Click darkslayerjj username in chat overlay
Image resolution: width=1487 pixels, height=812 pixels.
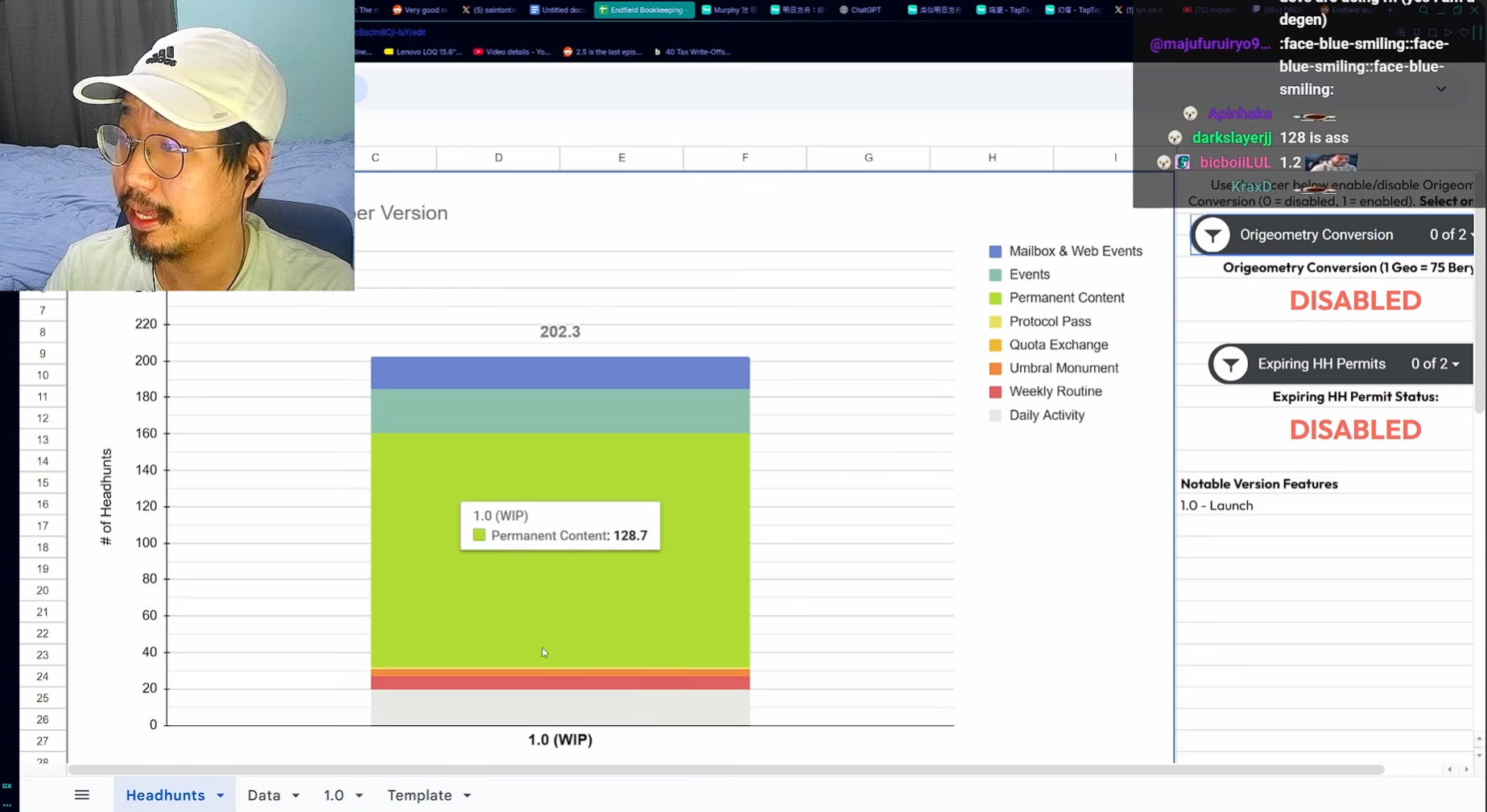coord(1231,138)
